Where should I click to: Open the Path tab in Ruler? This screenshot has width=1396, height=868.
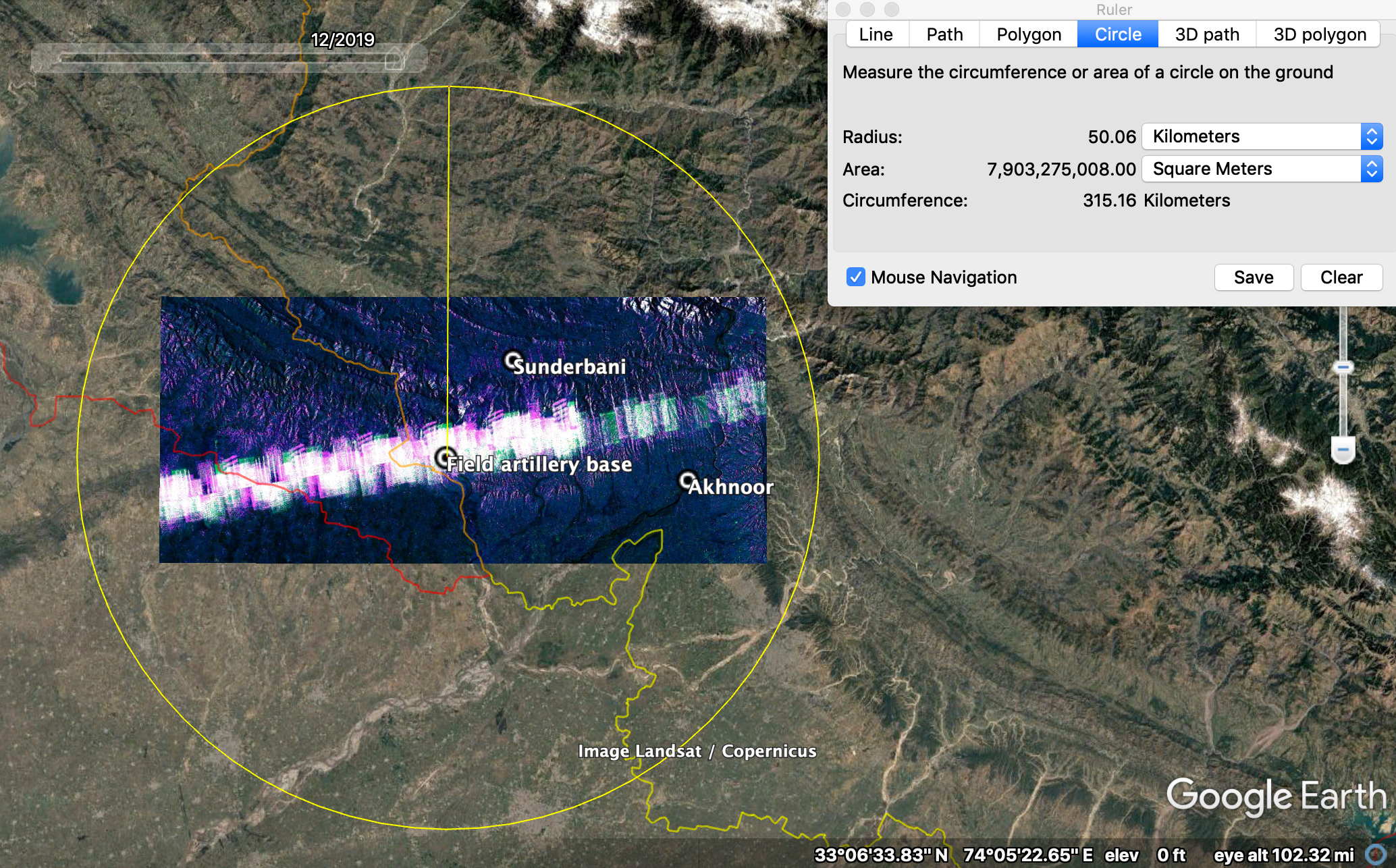tap(944, 34)
